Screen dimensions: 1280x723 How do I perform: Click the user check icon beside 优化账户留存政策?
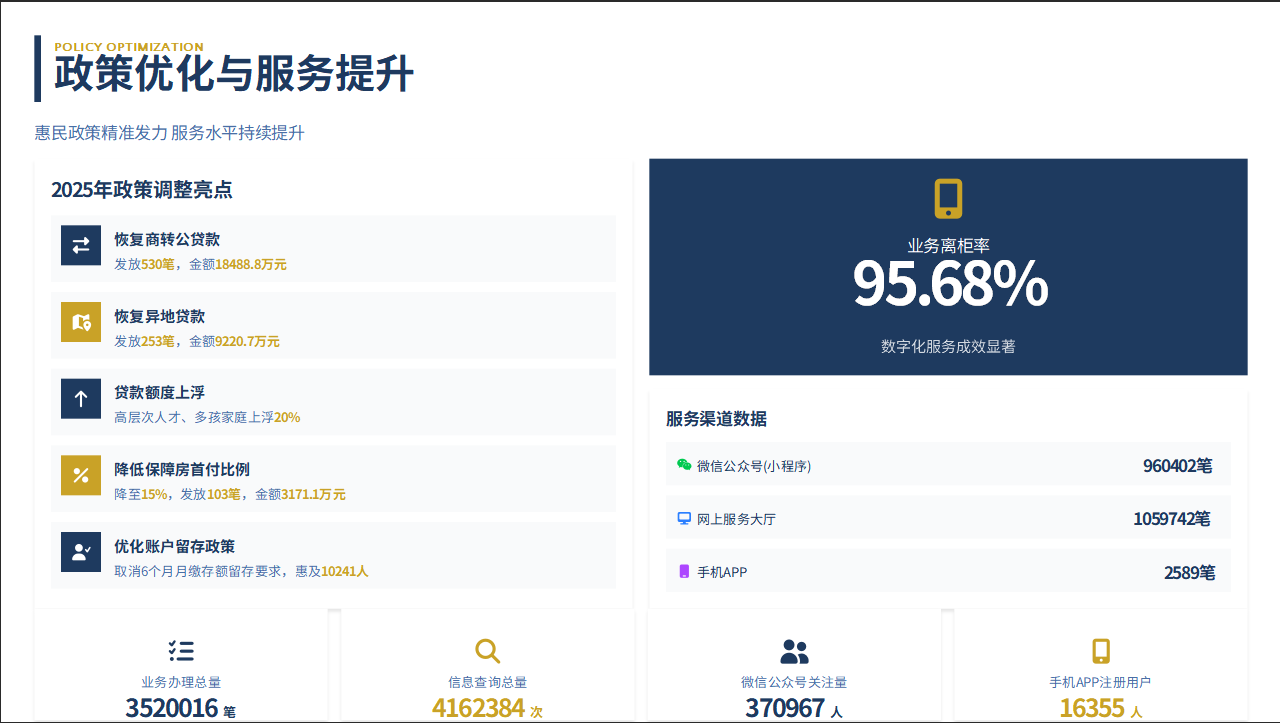point(81,552)
